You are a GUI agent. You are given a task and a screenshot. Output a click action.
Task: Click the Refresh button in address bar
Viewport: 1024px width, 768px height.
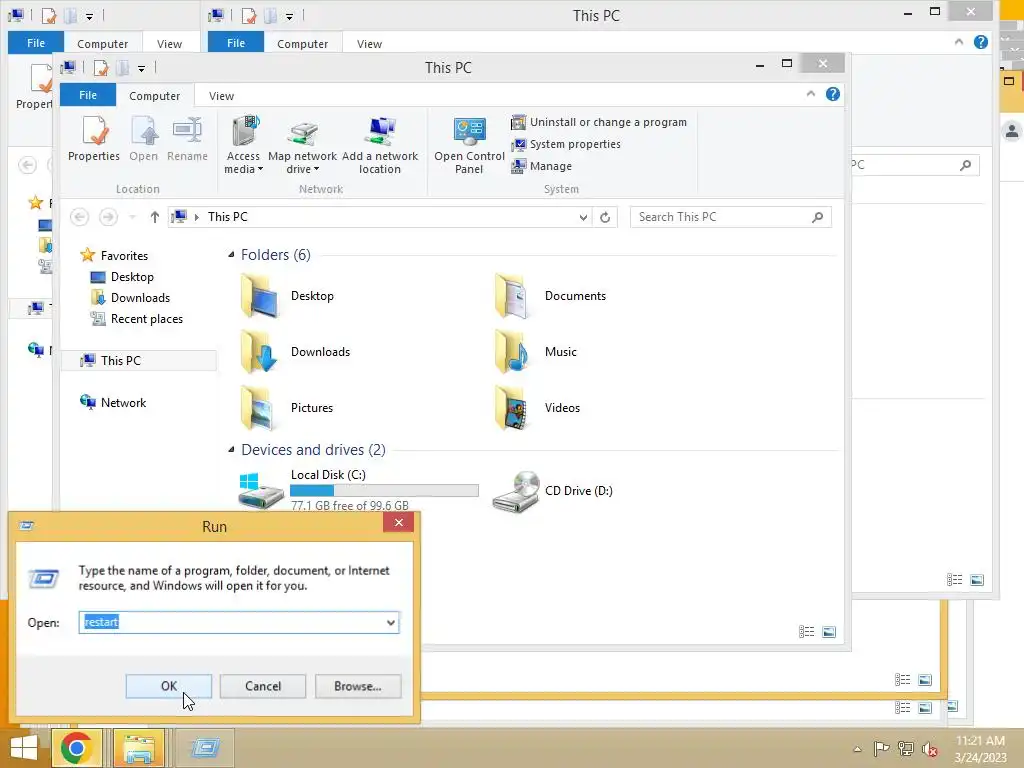pos(605,217)
